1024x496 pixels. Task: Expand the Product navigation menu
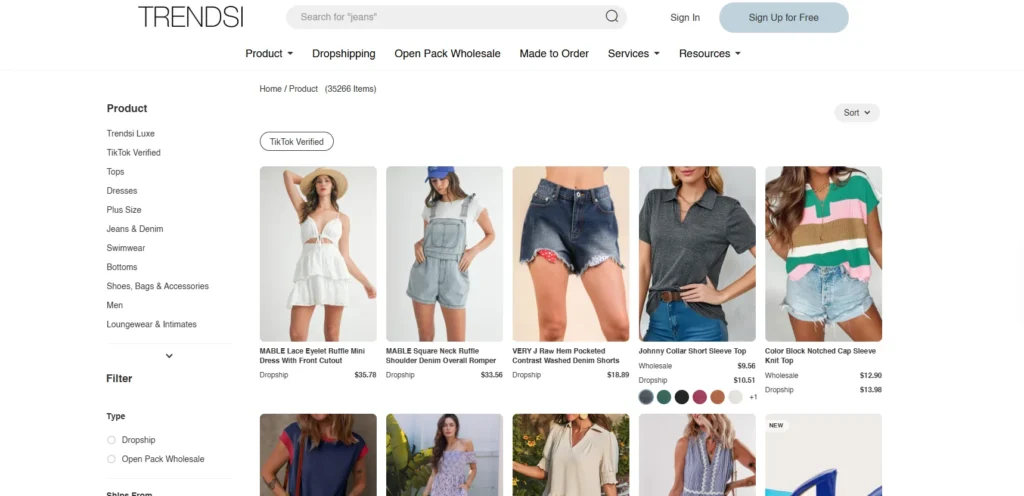(269, 54)
